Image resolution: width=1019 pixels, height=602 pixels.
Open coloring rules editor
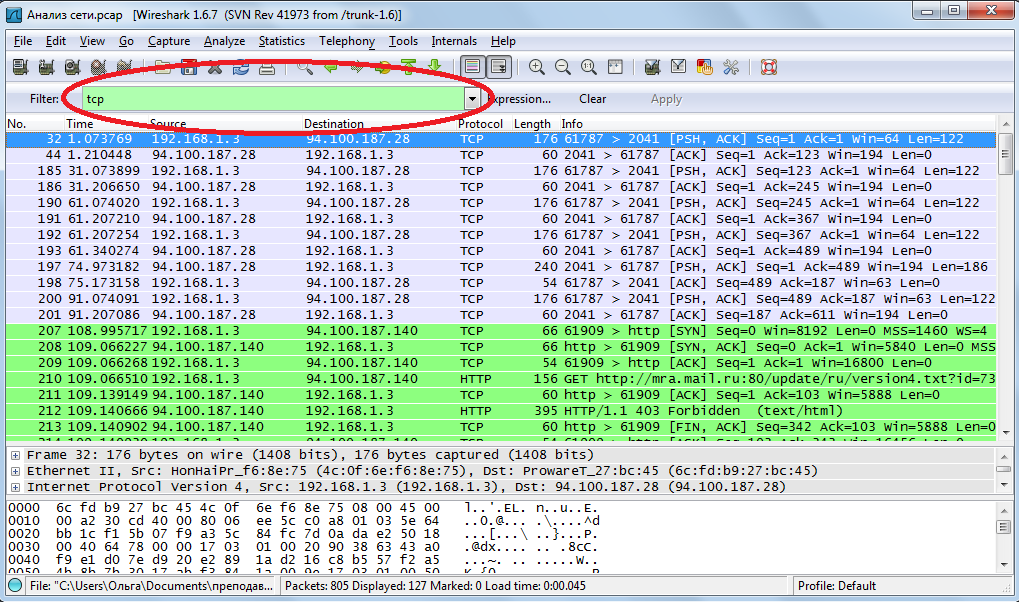704,67
